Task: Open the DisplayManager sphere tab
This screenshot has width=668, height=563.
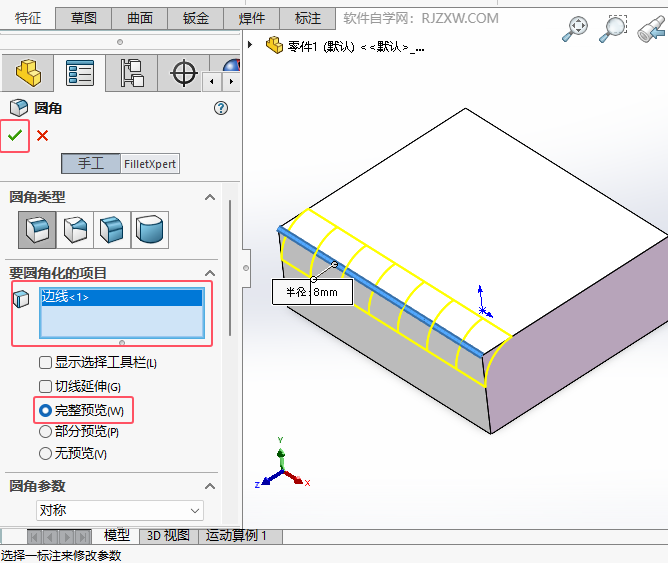Action: (230, 64)
